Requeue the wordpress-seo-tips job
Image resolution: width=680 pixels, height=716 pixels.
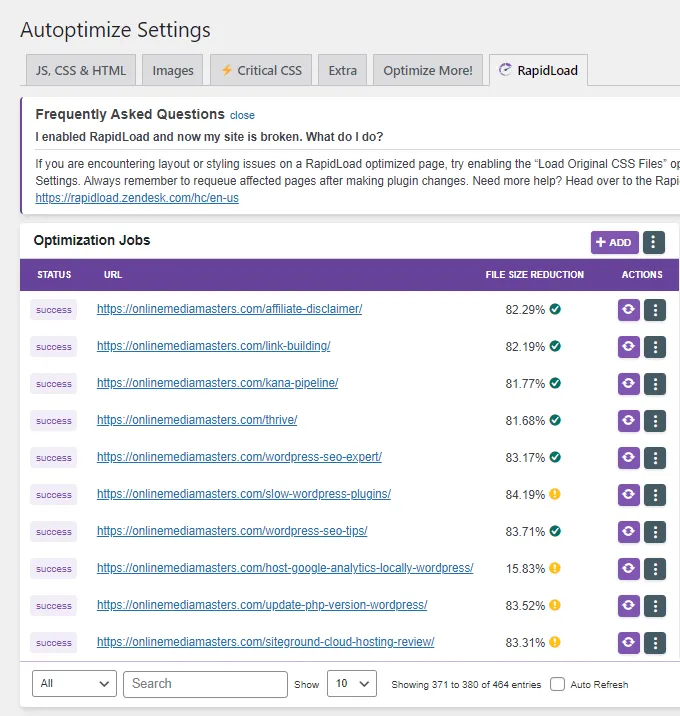[628, 532]
